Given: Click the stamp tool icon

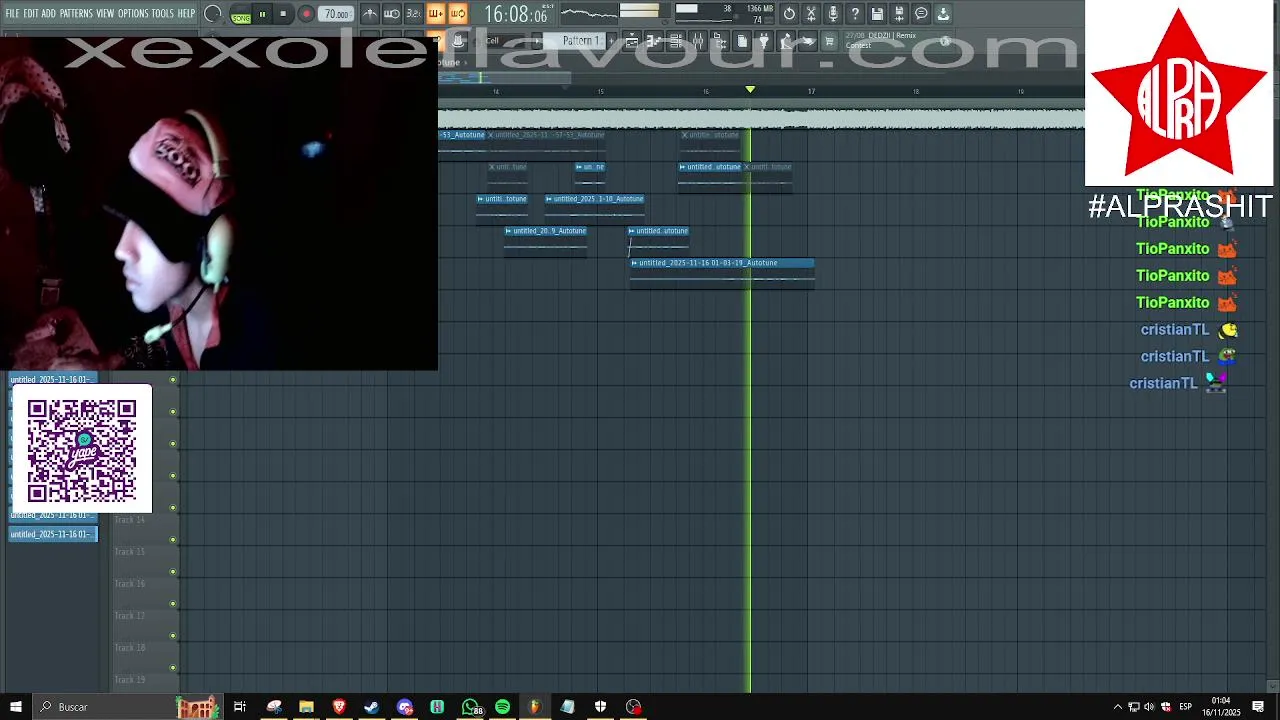Looking at the screenshot, I should tap(458, 41).
